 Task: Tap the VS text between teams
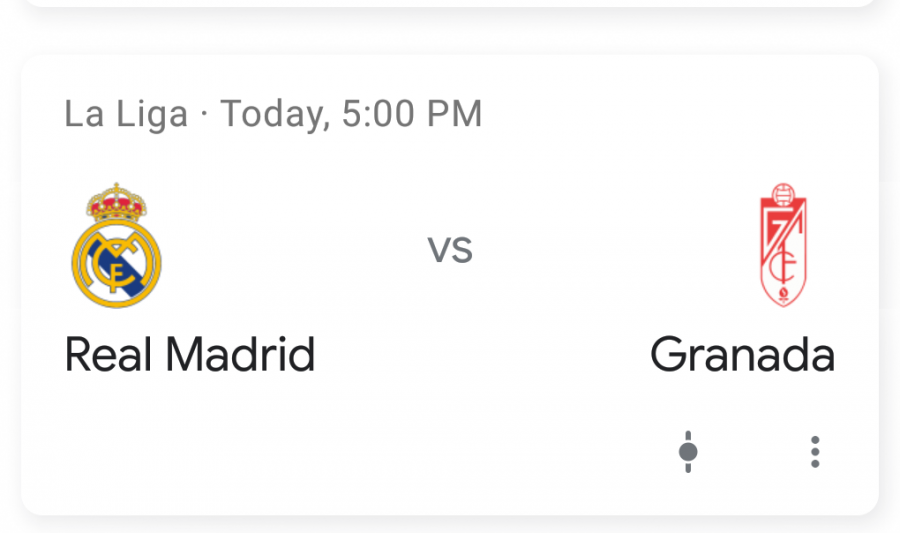click(450, 250)
